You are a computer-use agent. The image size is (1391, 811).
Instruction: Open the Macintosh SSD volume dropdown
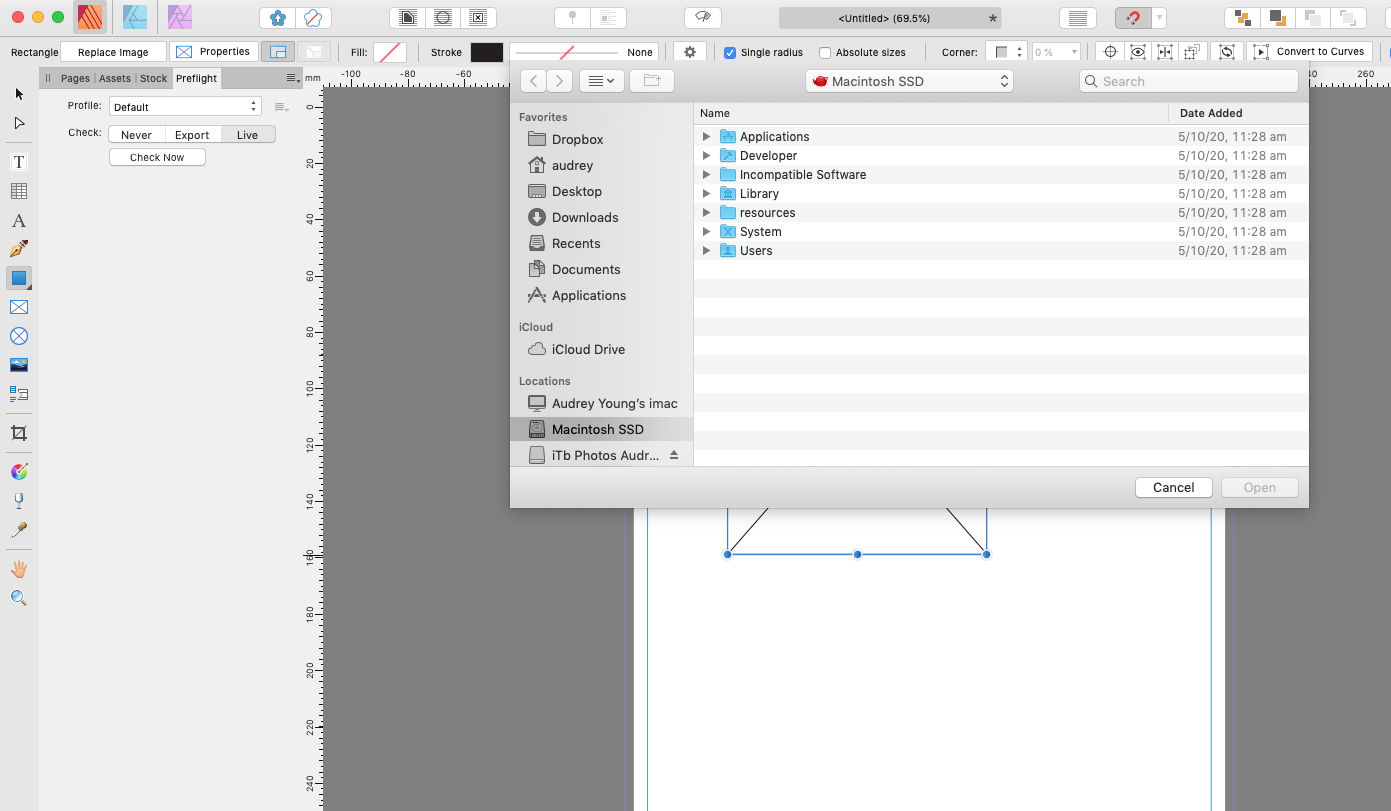coord(908,81)
